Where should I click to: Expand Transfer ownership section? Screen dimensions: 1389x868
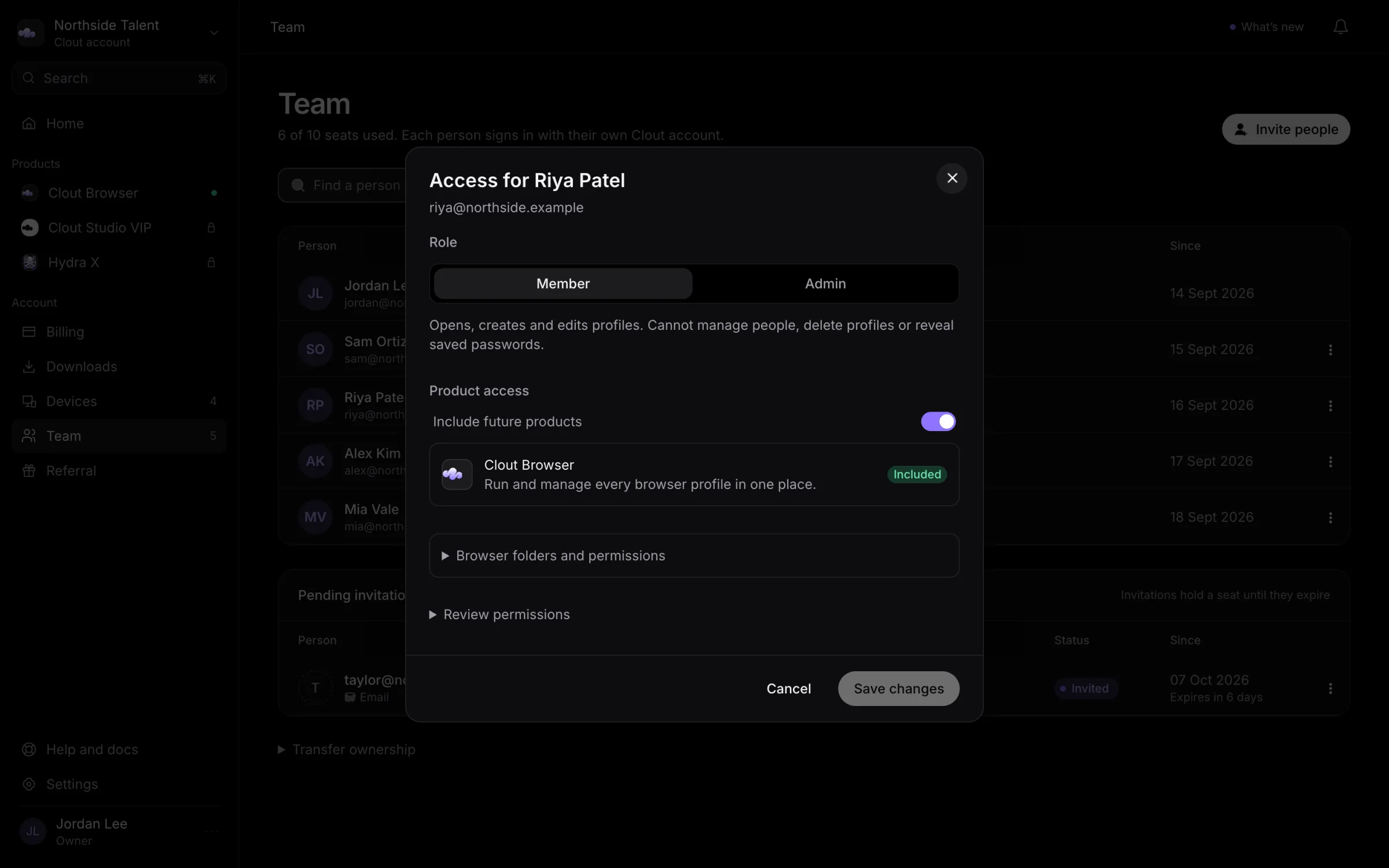click(x=347, y=749)
